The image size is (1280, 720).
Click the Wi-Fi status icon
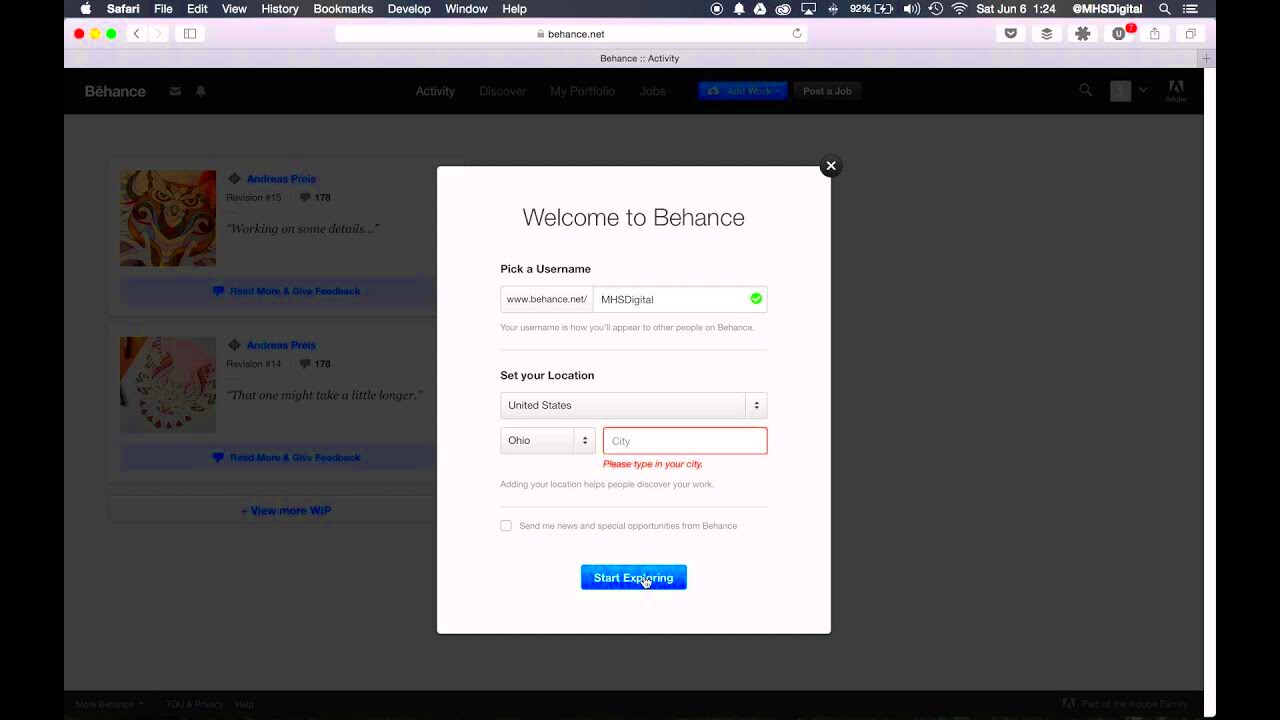(960, 9)
